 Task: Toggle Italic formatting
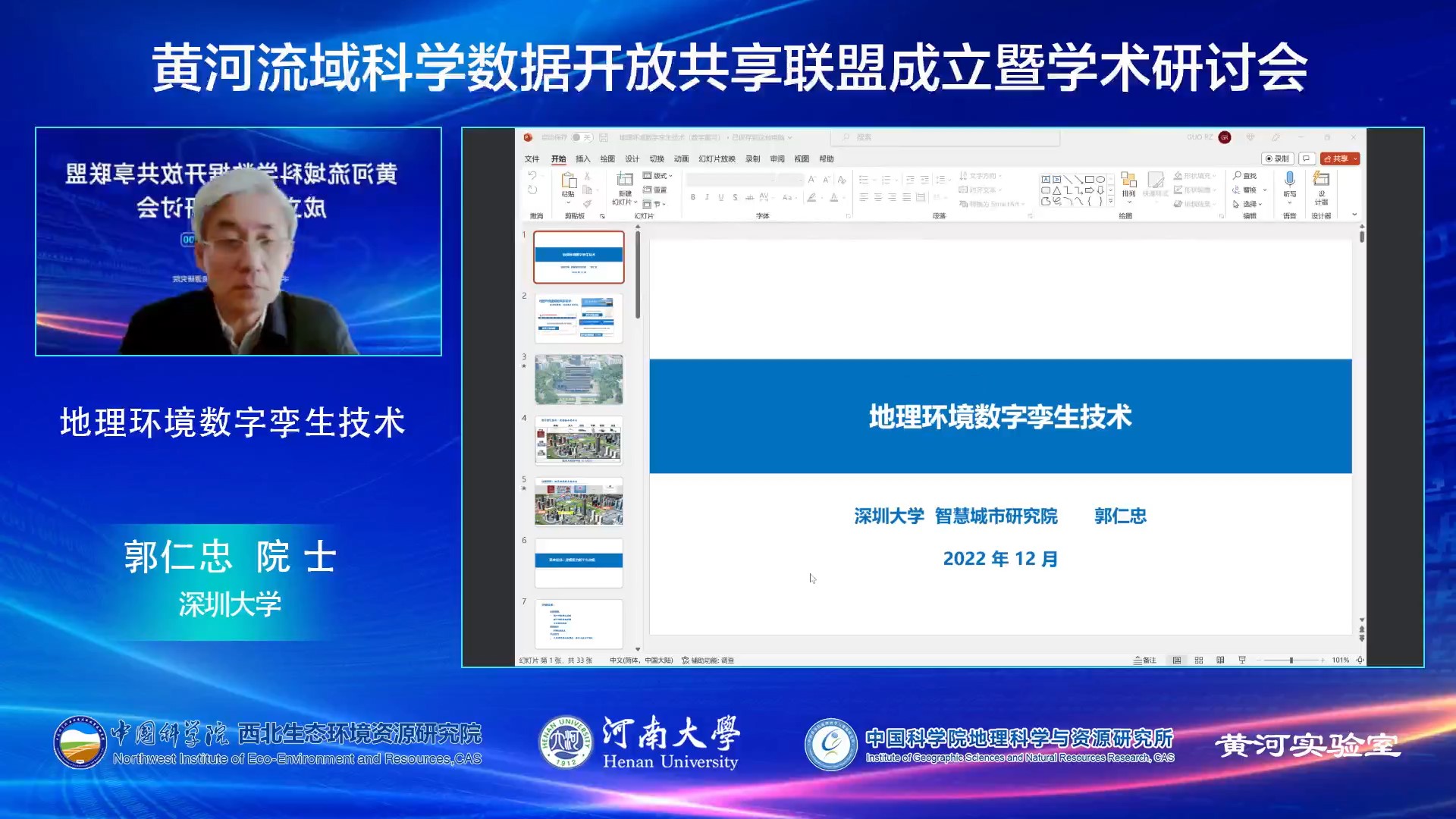click(x=707, y=197)
